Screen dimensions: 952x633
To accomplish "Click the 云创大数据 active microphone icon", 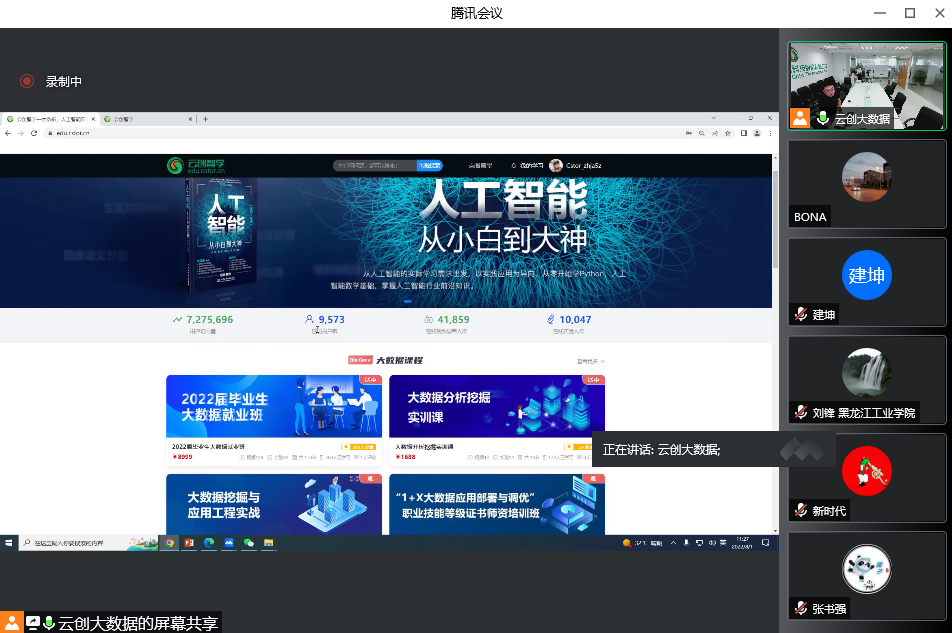I will (823, 118).
